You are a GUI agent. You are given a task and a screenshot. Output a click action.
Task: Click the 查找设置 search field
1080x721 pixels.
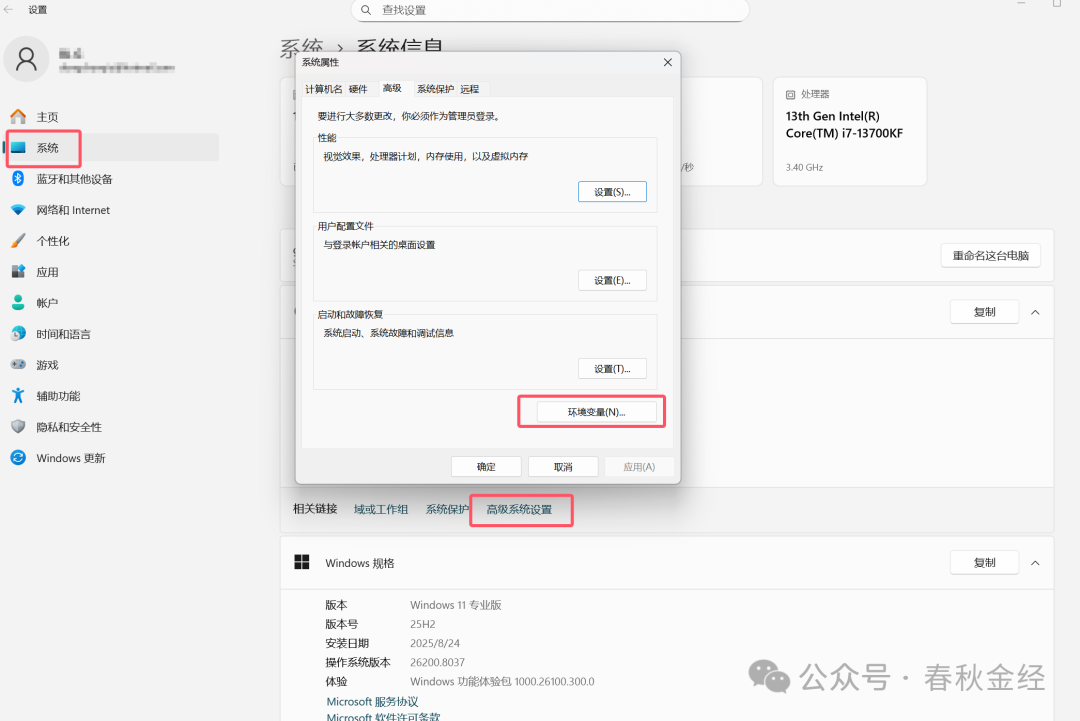(x=550, y=10)
